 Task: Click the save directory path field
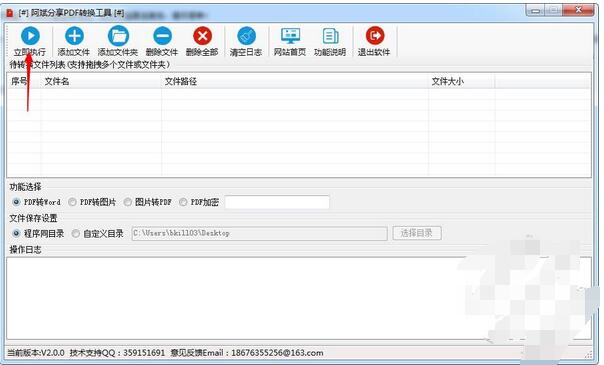pos(259,233)
